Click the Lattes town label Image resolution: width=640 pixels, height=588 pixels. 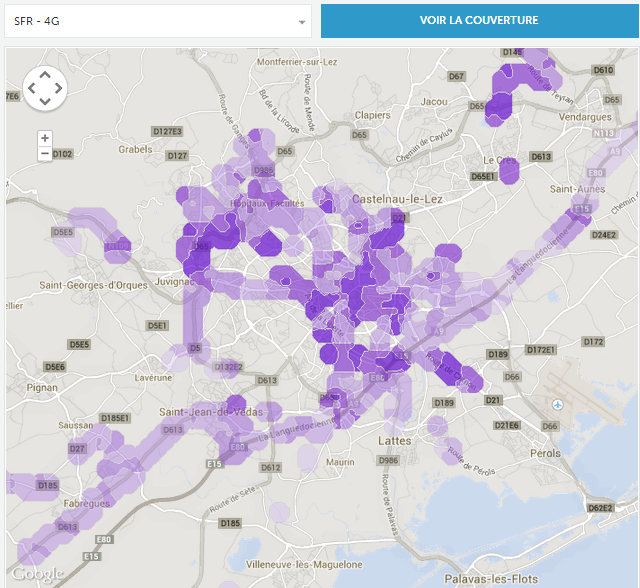click(x=395, y=440)
